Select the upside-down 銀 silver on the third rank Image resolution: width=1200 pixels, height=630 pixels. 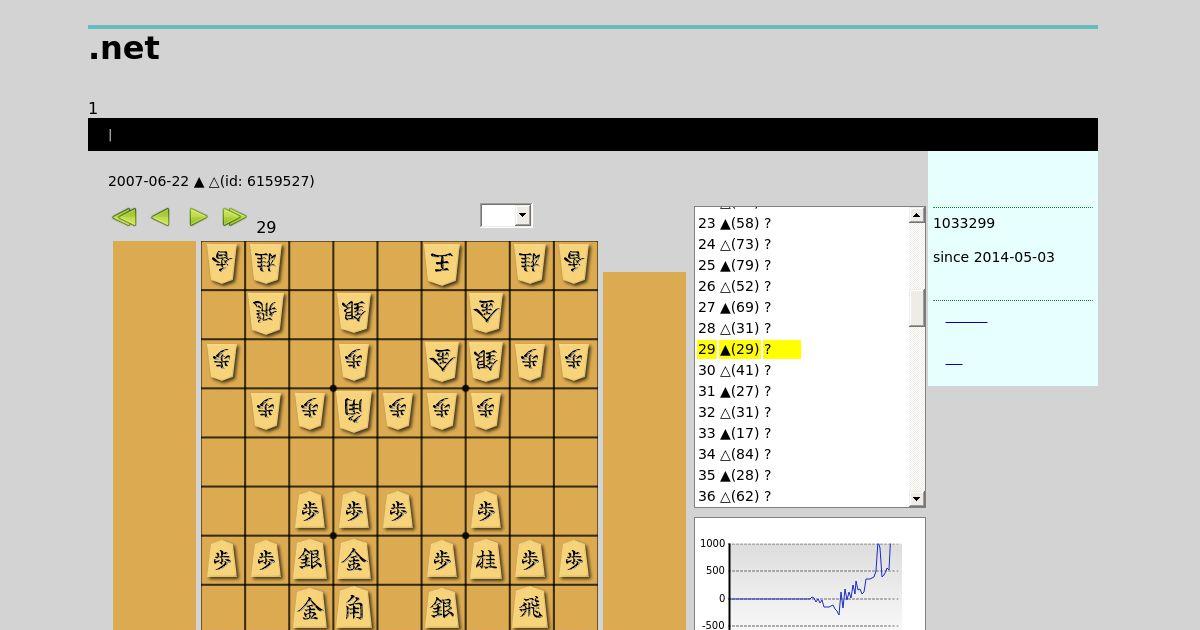(486, 362)
